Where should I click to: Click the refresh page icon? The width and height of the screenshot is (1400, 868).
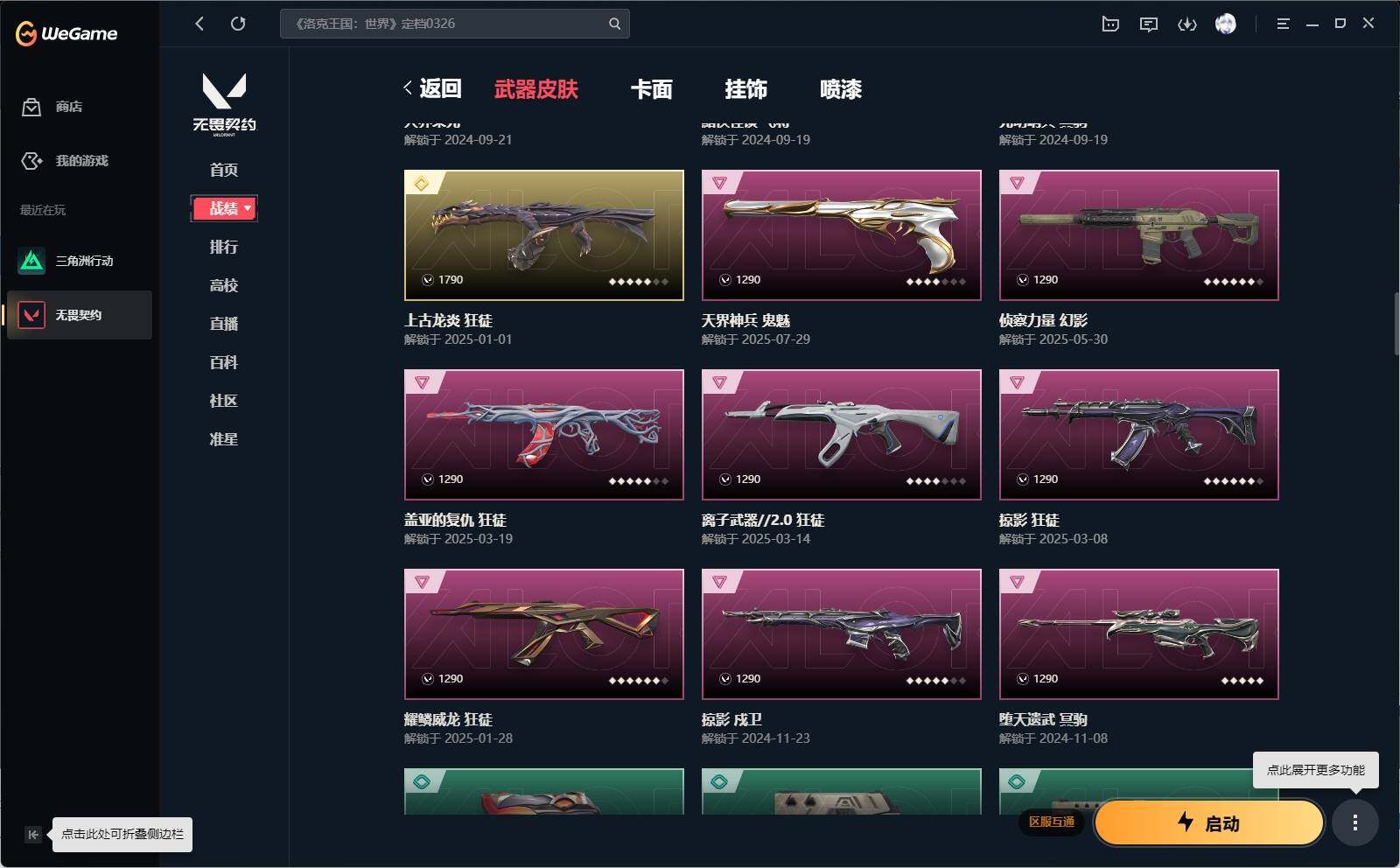coord(238,24)
